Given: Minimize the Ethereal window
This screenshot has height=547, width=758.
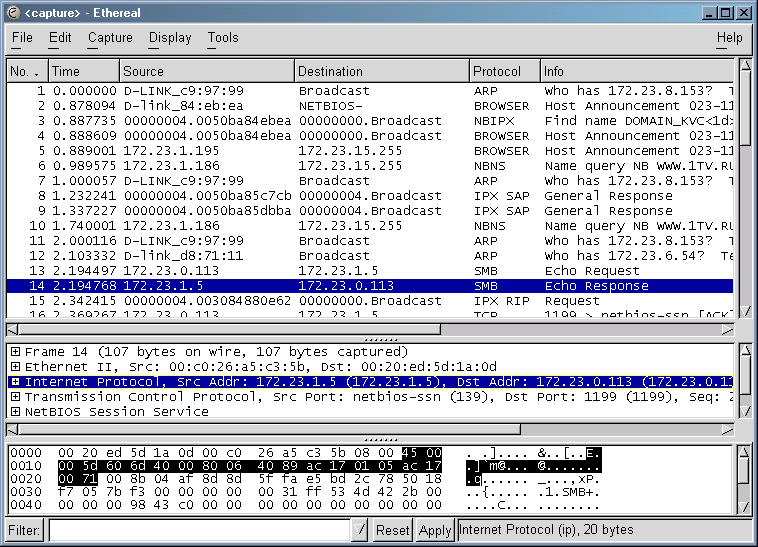Looking at the screenshot, I should point(709,13).
